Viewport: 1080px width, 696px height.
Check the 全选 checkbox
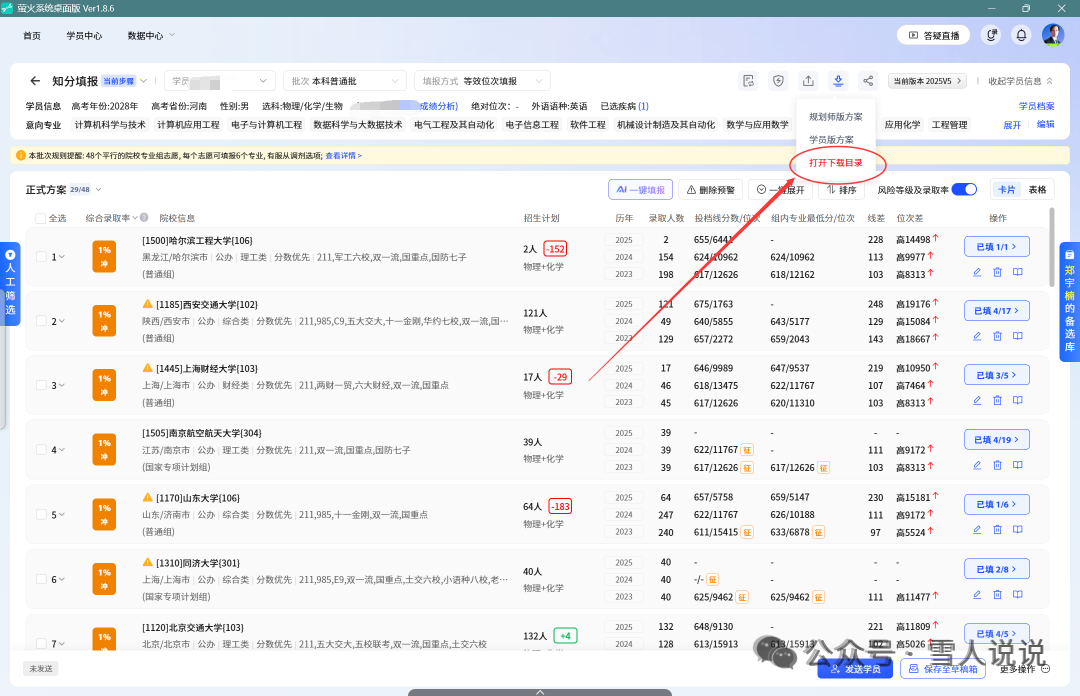pyautogui.click(x=41, y=218)
